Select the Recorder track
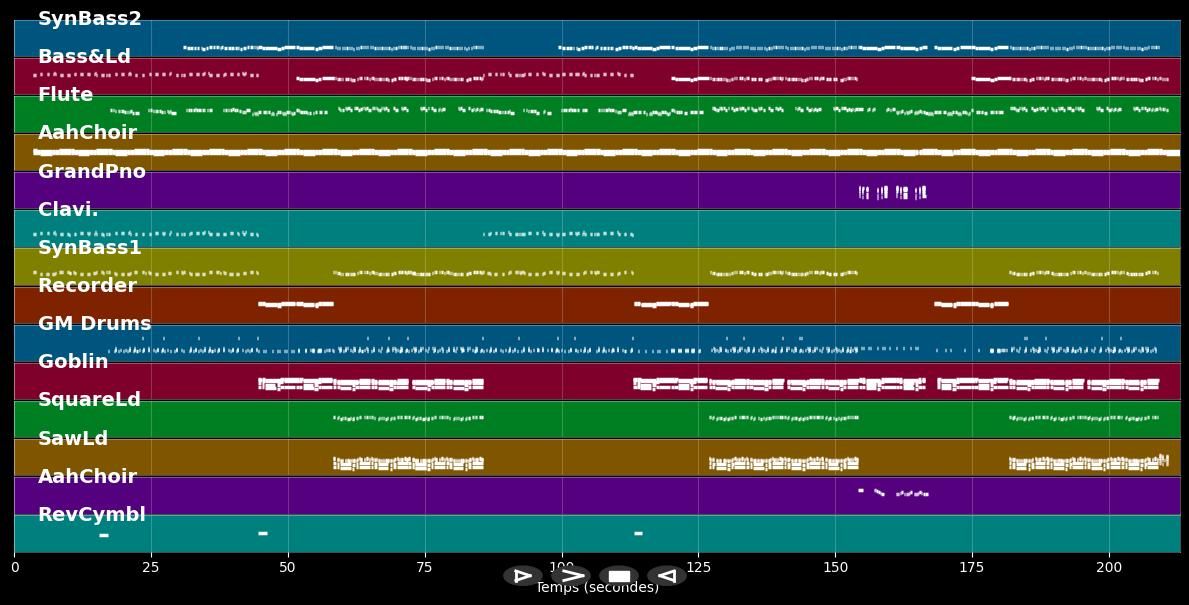 pos(86,285)
